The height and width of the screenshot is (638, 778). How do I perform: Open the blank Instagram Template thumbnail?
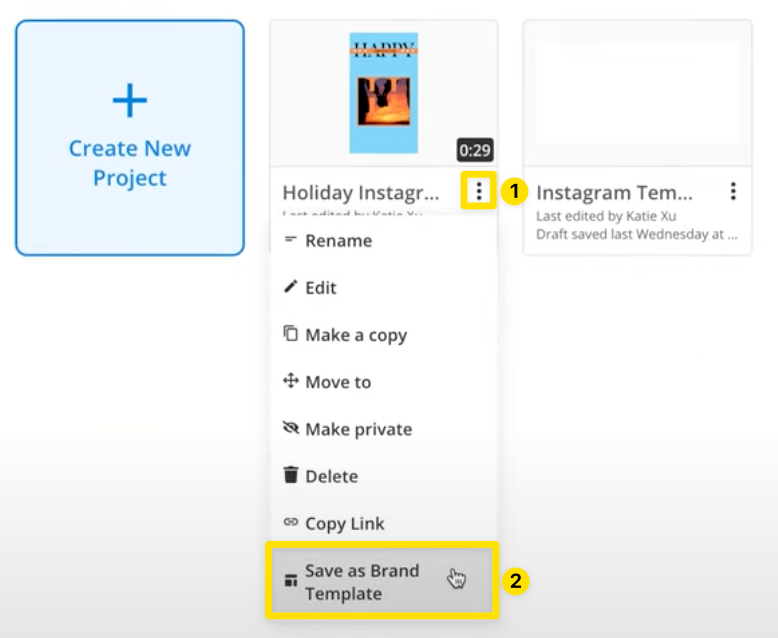tap(637, 93)
